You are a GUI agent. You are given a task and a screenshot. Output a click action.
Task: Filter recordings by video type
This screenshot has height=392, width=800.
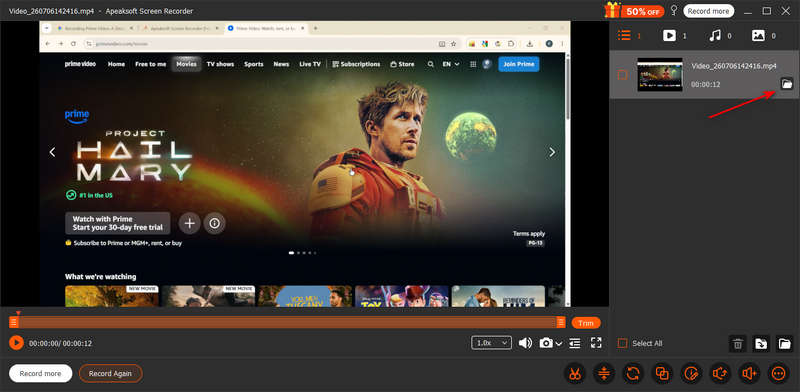(669, 35)
